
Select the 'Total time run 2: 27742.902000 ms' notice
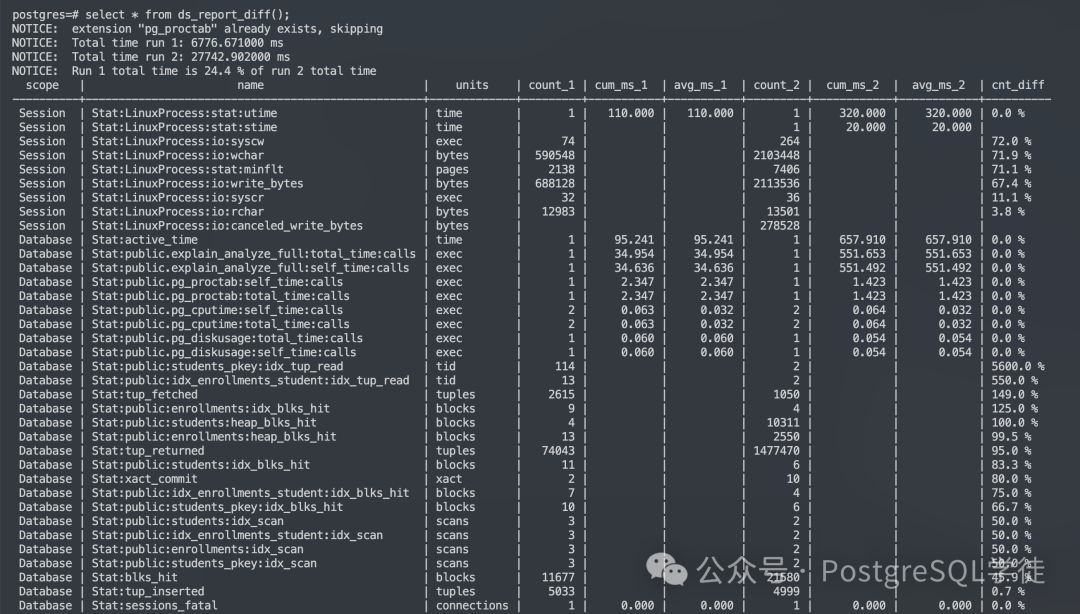[180, 57]
